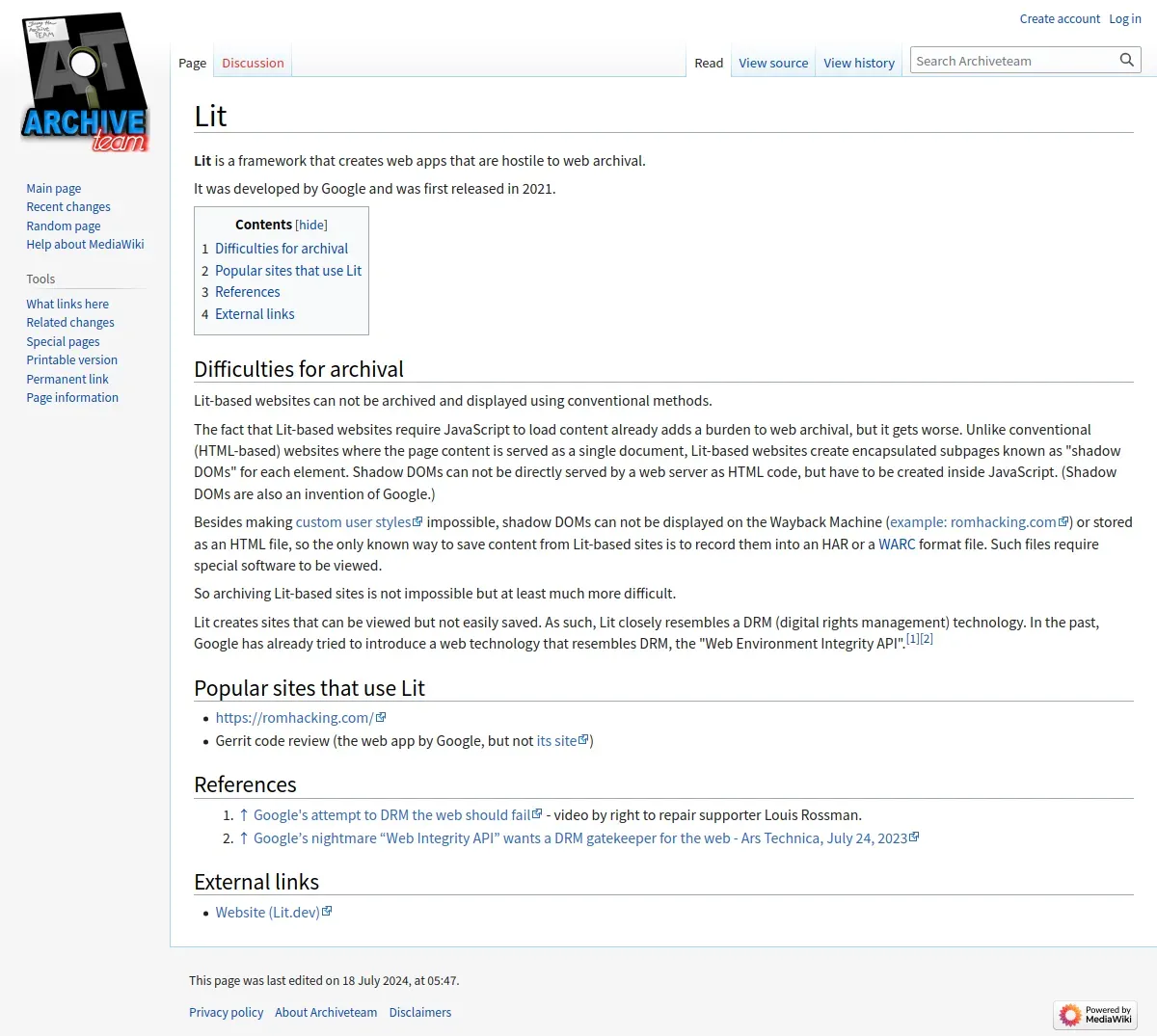1157x1036 pixels.
Task: Open Help about MediaWiki
Action: (x=85, y=244)
